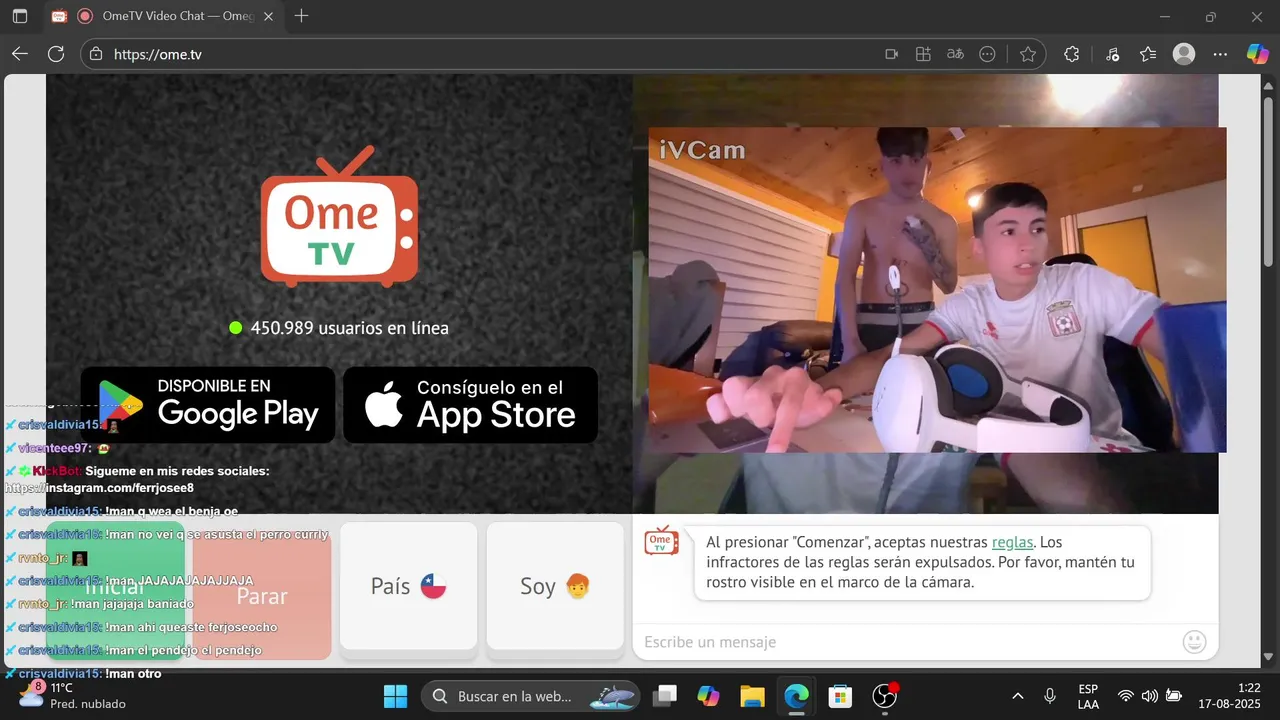
Task: Click the '!man otro' chat message
Action: [x=133, y=674]
